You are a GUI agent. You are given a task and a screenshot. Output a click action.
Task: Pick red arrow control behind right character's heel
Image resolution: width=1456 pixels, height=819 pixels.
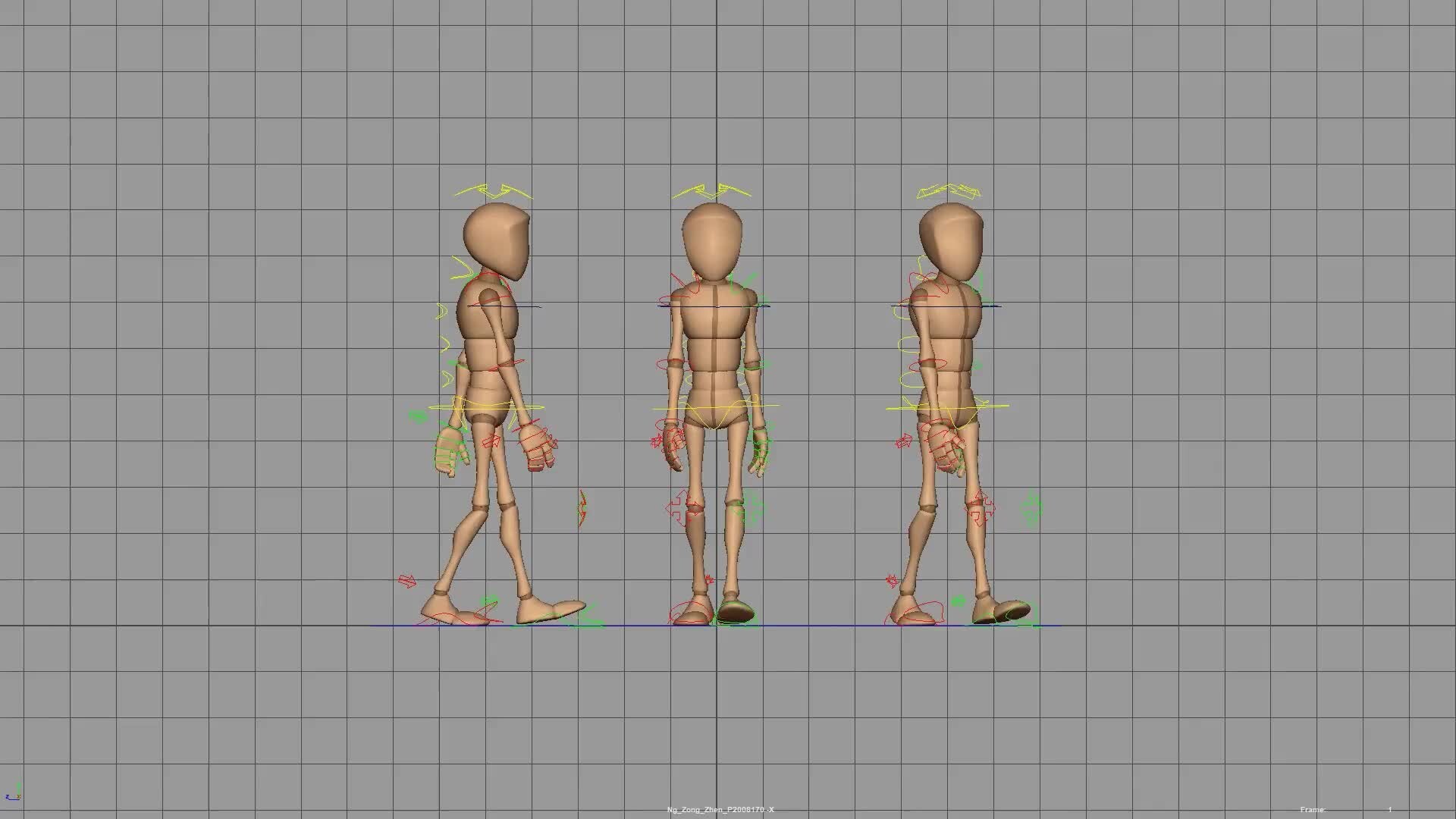892,582
